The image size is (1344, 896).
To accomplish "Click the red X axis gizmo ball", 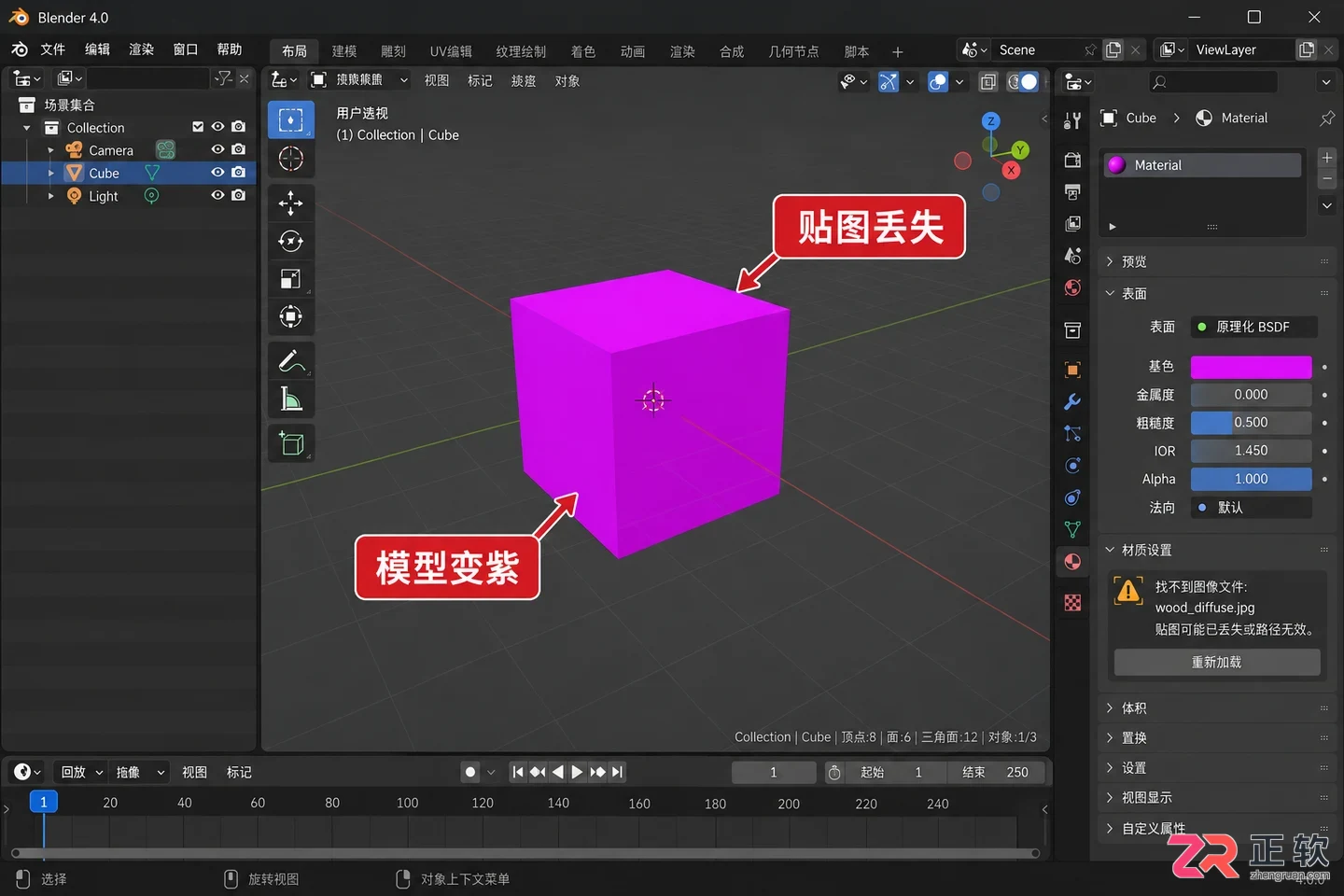I will (x=1011, y=171).
